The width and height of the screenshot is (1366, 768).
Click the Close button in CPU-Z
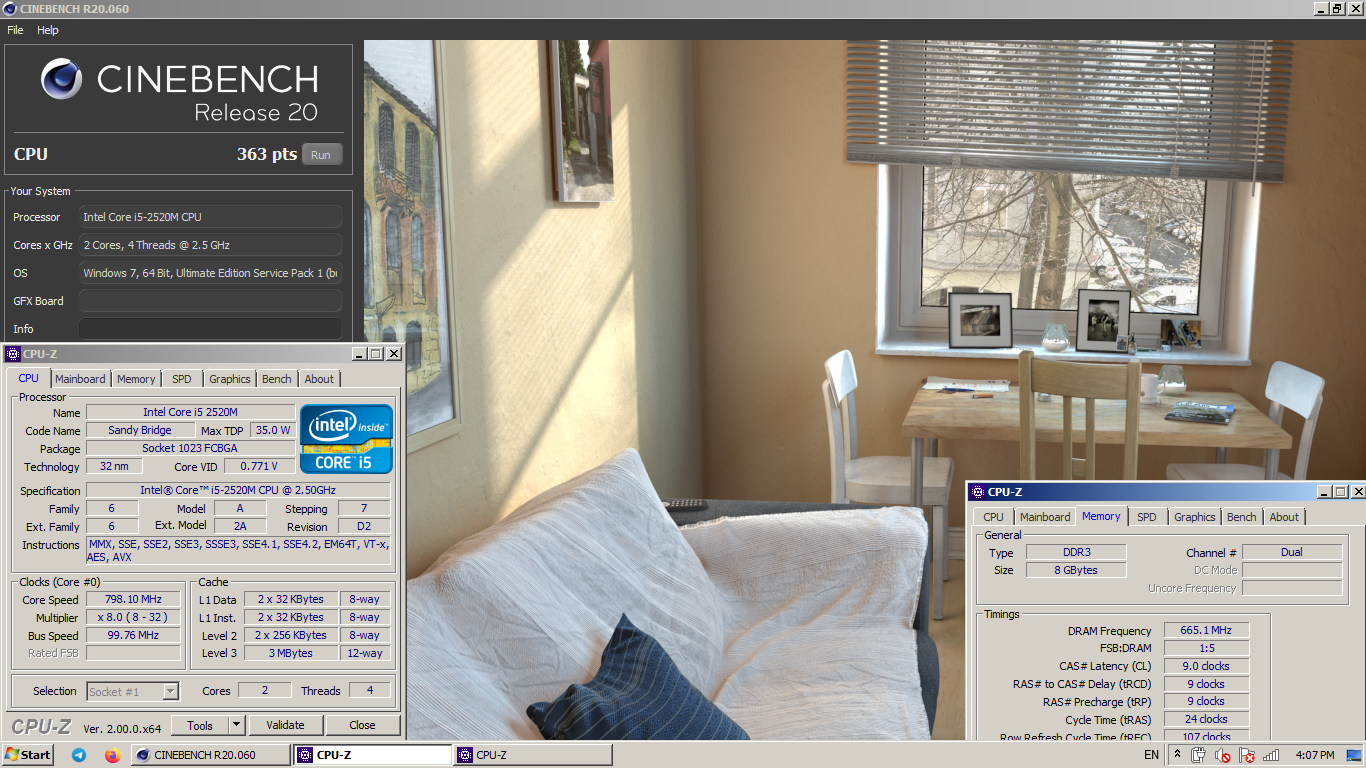362,725
